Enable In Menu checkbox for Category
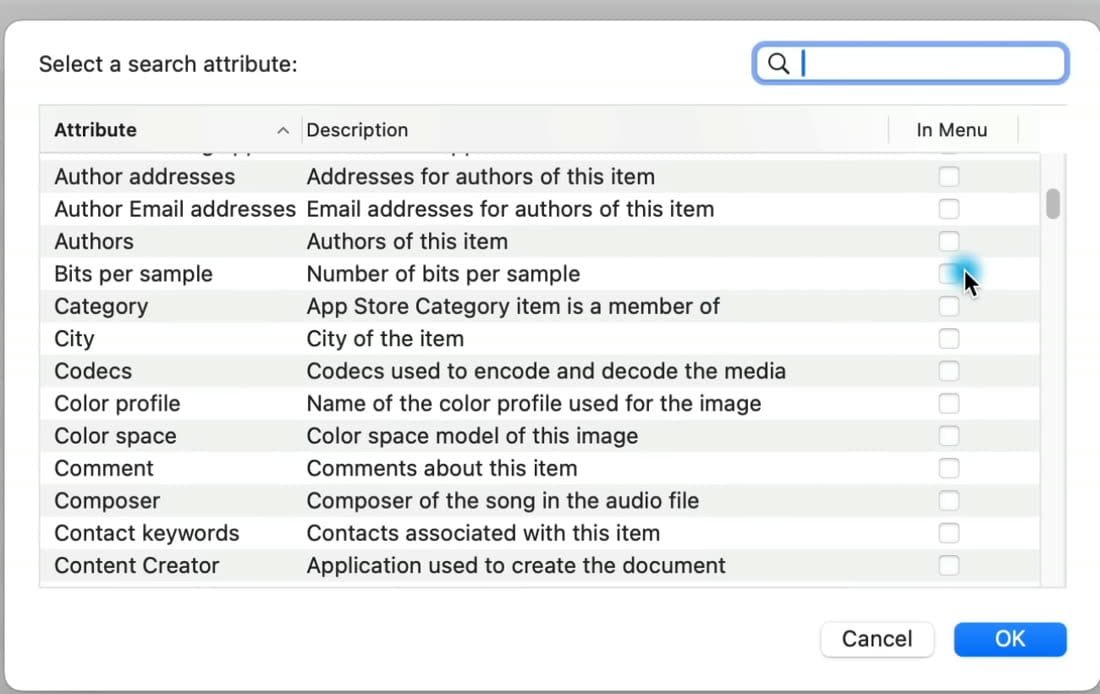The image size is (1100, 694). 948,306
